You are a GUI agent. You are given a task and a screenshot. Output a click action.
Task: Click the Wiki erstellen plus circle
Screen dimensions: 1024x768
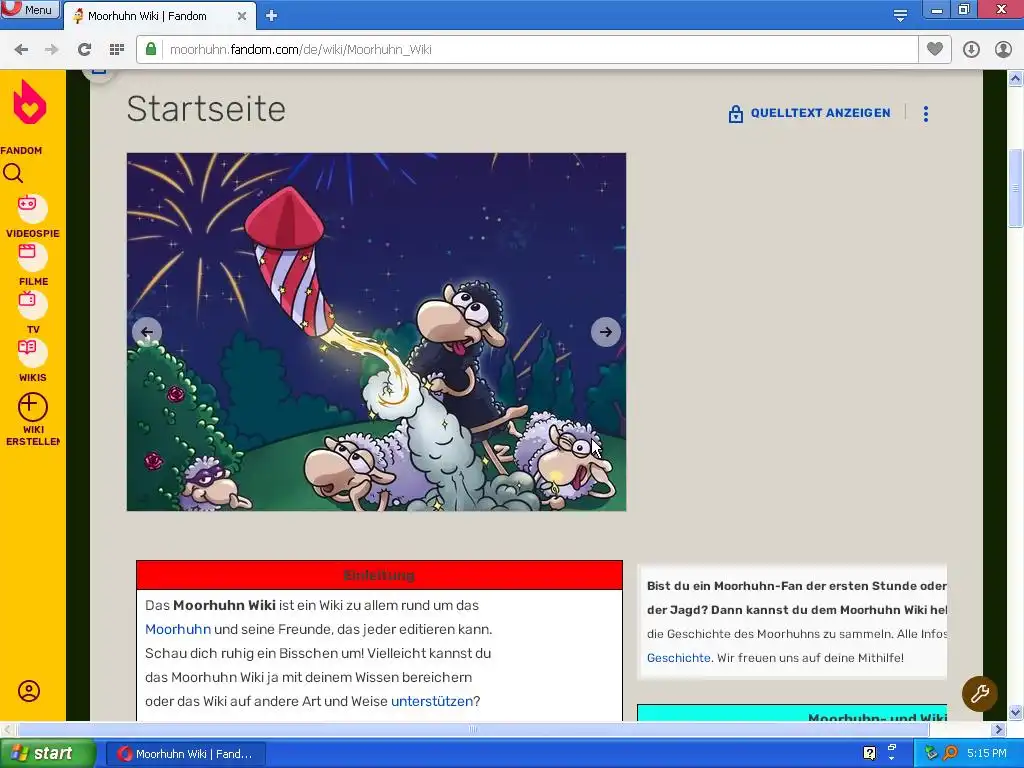(33, 407)
